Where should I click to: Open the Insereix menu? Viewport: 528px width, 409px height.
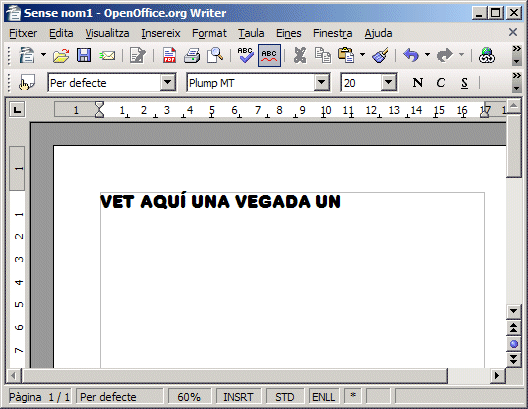pos(161,33)
